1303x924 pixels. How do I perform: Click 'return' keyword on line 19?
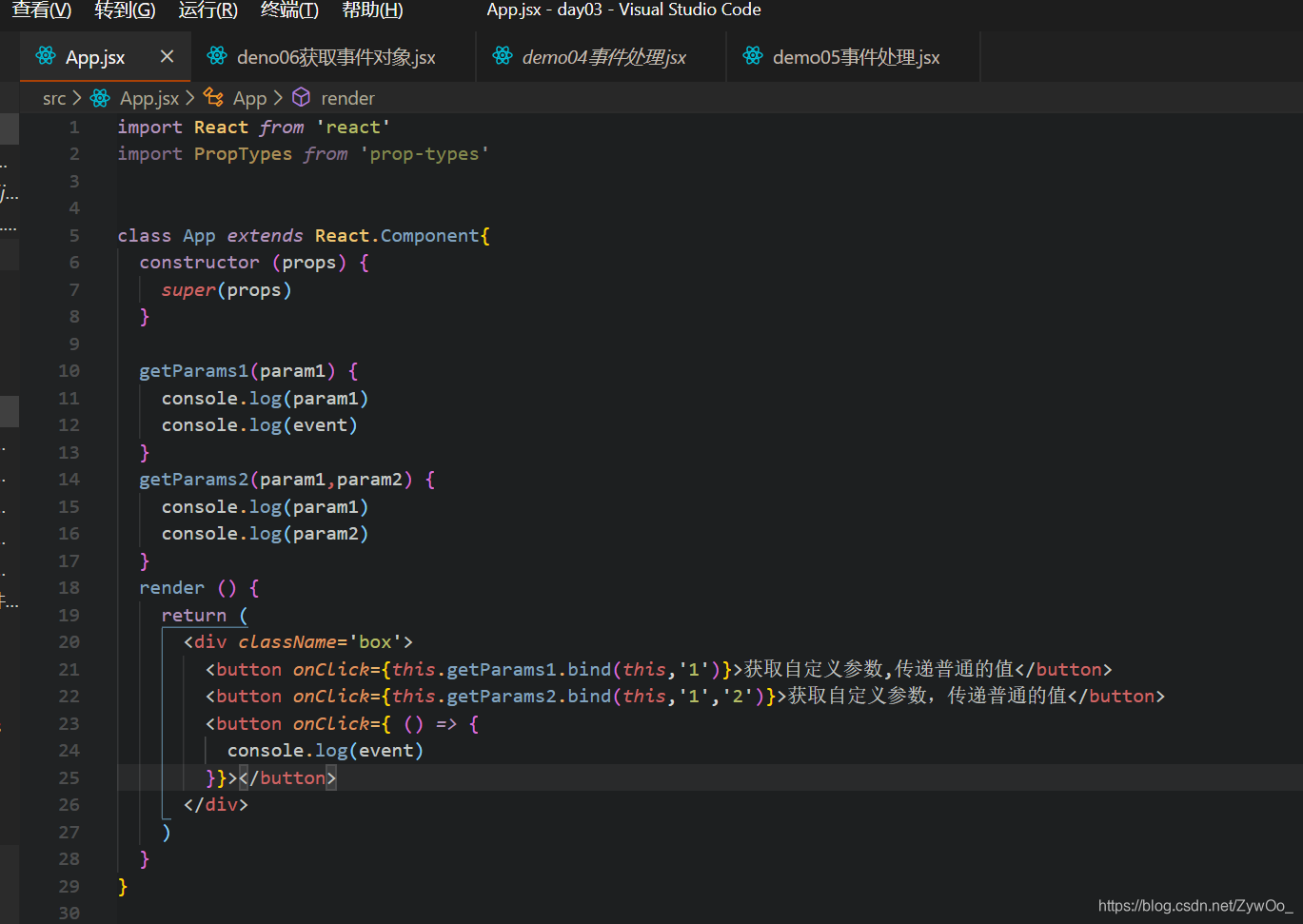(194, 616)
